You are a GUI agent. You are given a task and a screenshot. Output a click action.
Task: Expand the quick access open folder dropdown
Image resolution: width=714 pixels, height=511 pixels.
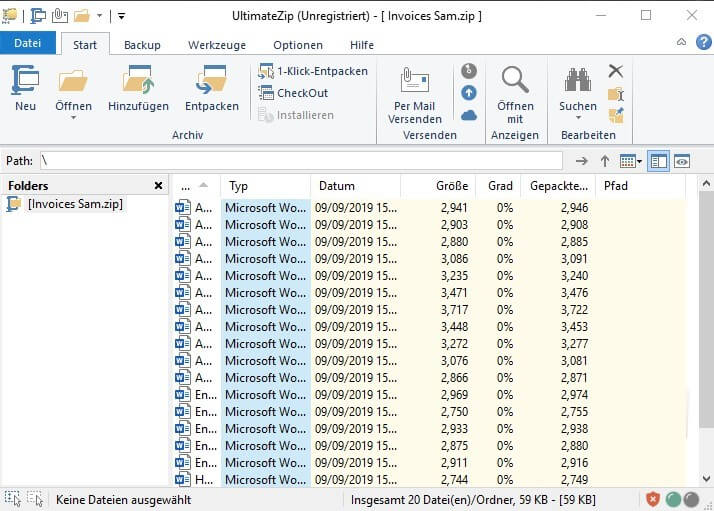pyautogui.click(x=99, y=16)
